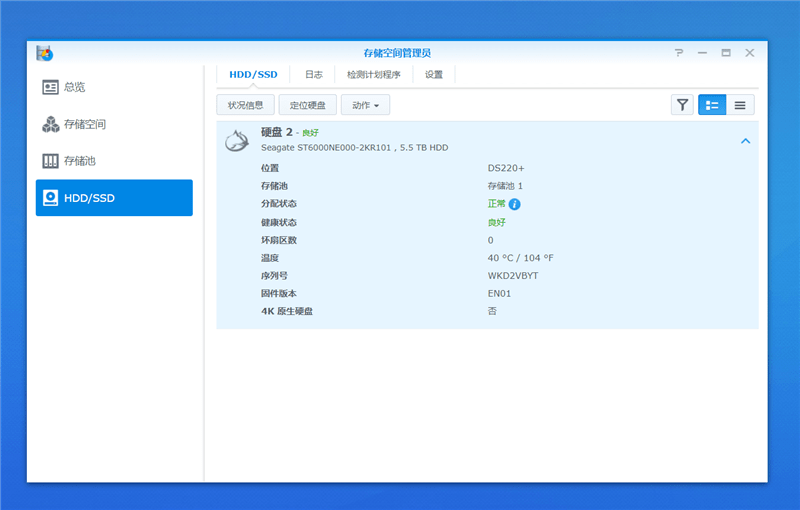Click the hard disk drive icon
Screen dimensions: 800x510
[237, 140]
